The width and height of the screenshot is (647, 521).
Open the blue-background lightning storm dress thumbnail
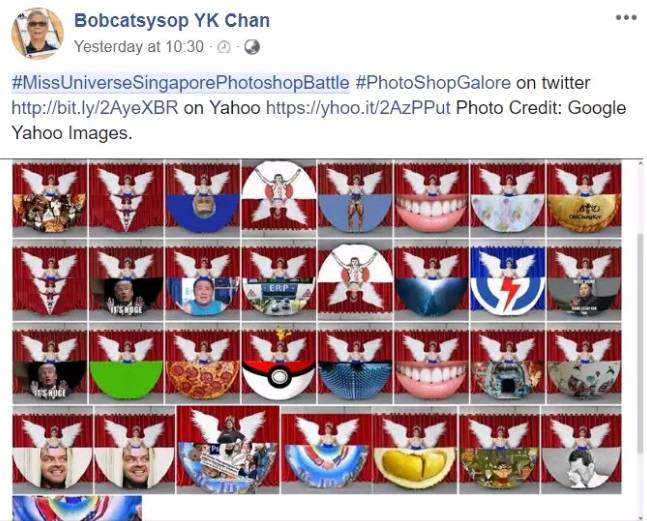(x=431, y=281)
